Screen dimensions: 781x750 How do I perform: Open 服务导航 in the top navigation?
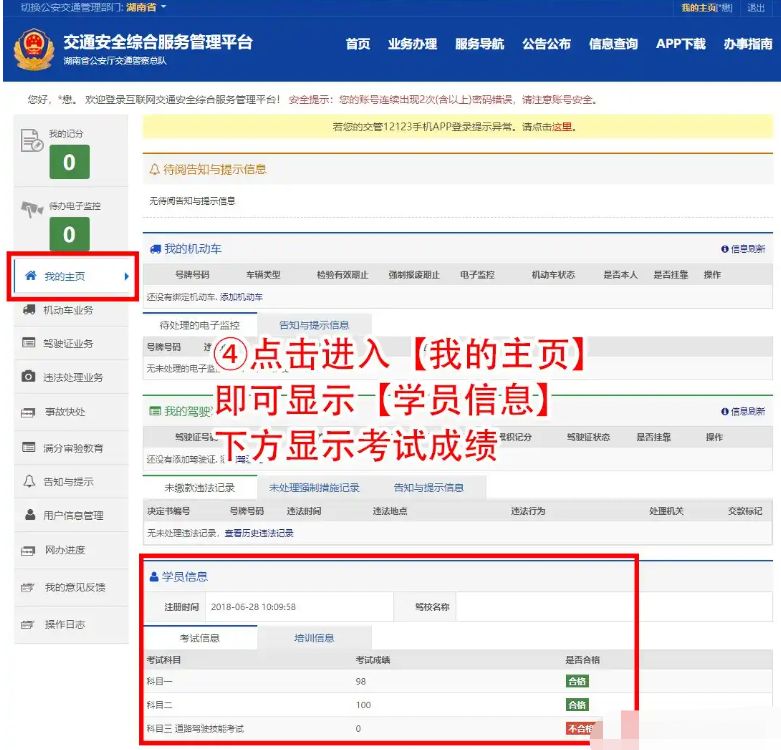coord(480,44)
